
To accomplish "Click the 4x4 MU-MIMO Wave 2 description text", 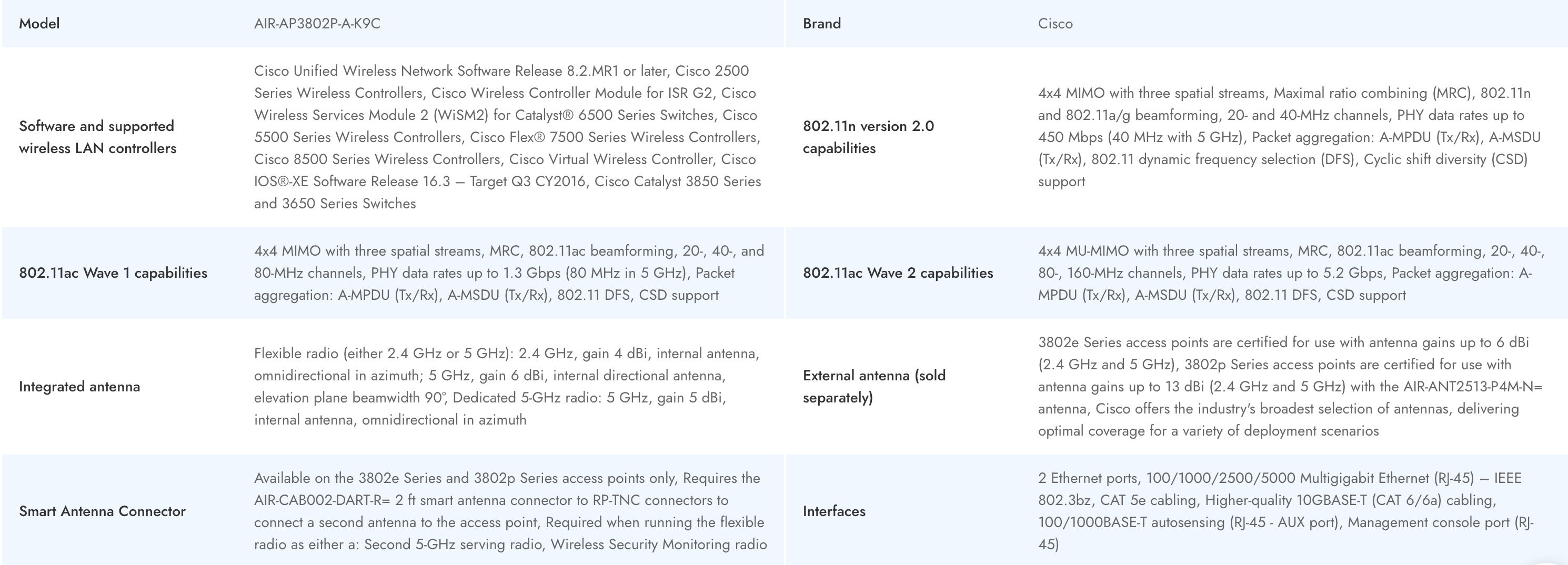I will 1289,273.
